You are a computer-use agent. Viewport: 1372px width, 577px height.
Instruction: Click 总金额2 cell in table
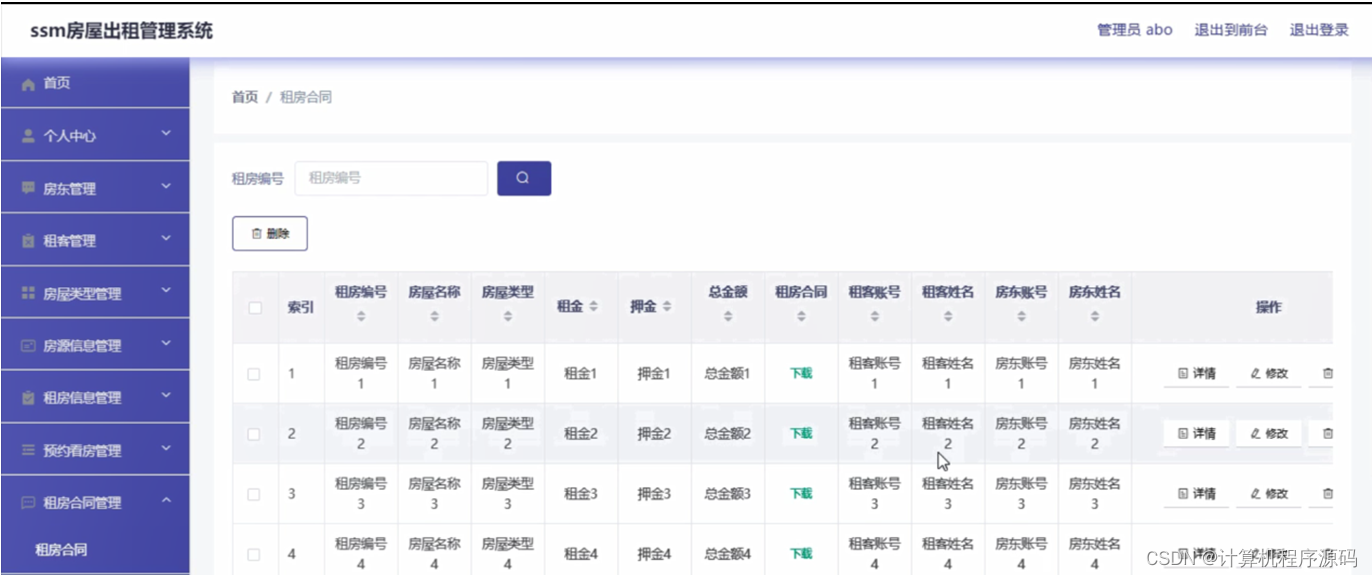click(x=728, y=433)
